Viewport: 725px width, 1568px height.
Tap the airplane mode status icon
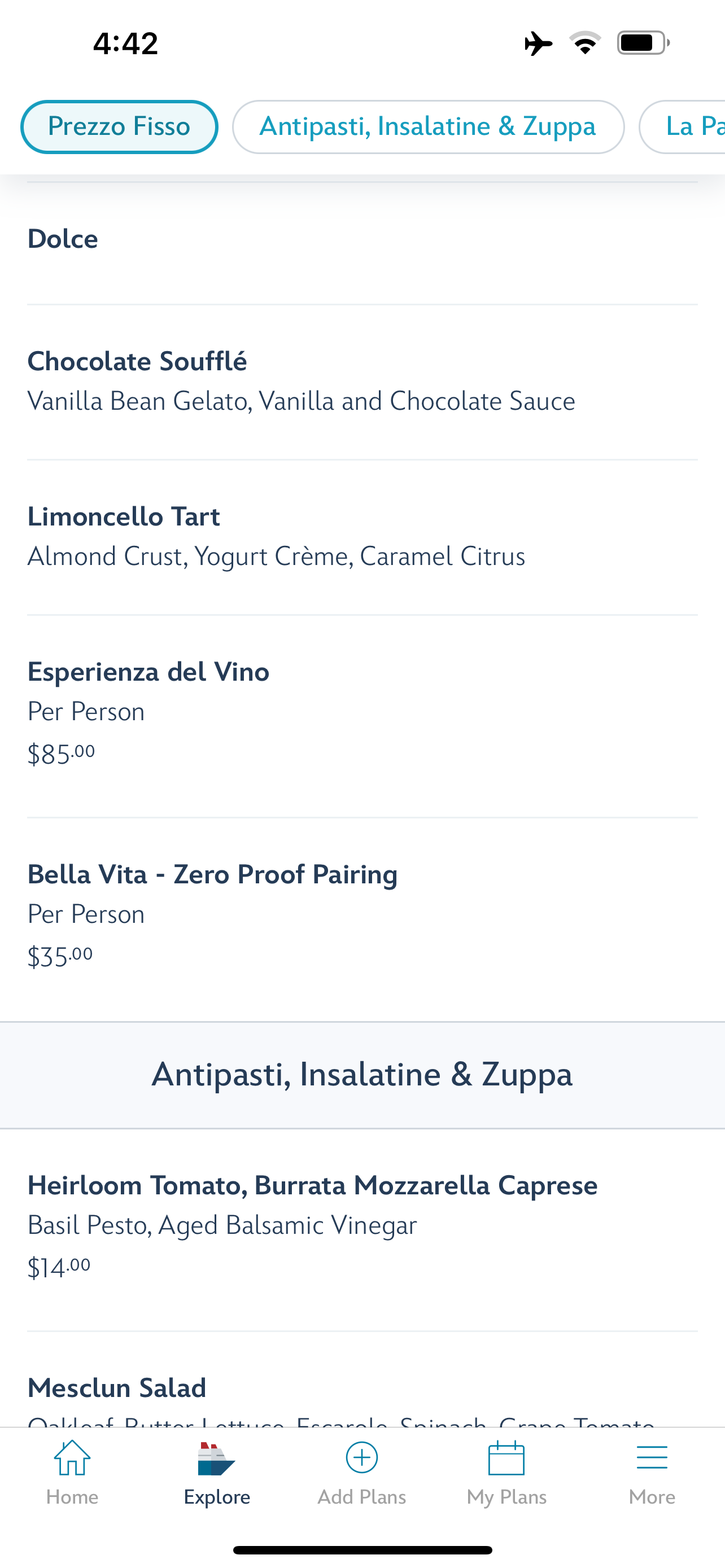(538, 43)
